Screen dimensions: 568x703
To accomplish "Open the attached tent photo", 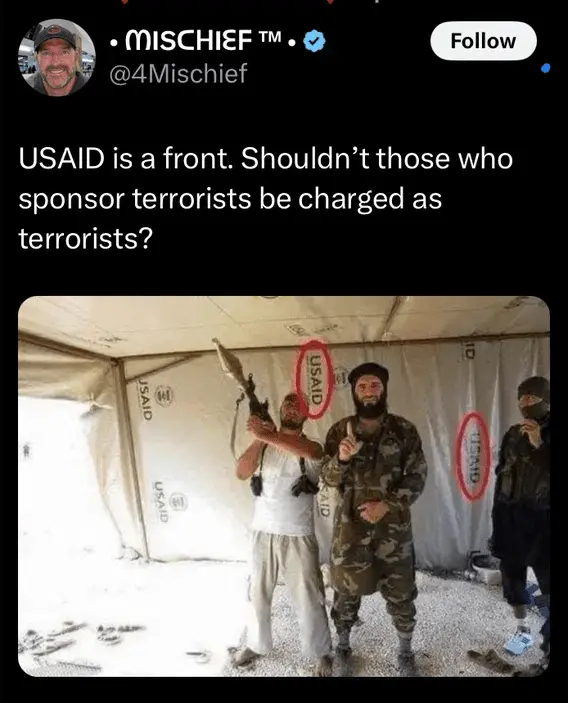I will (284, 486).
